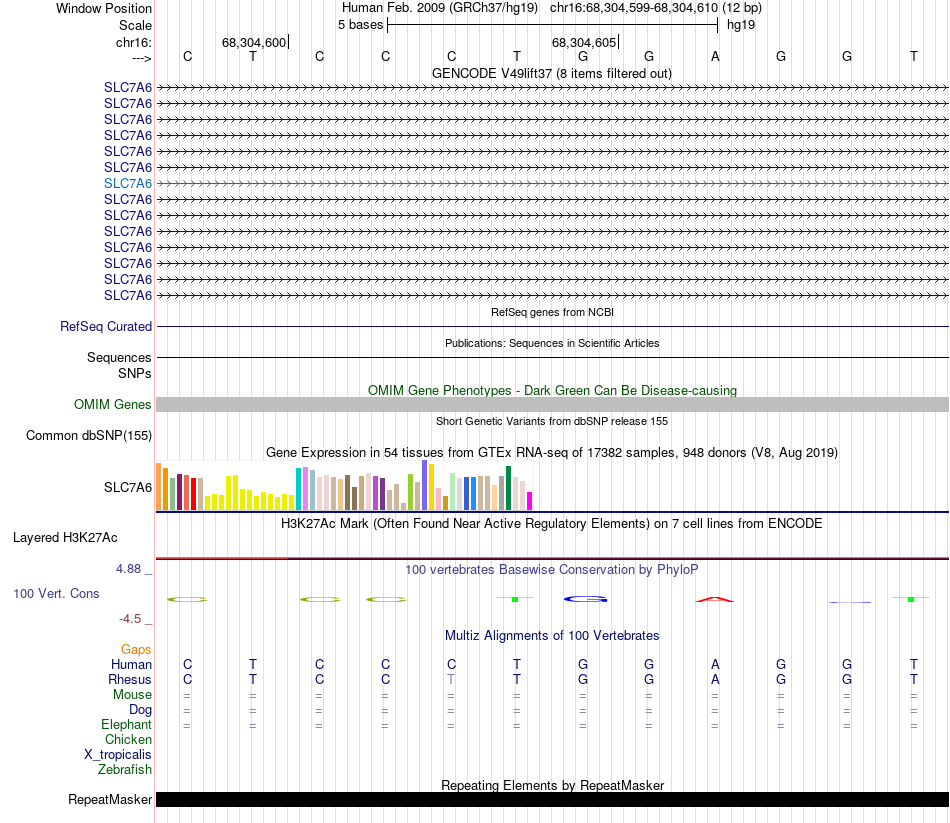Click the '5 bases' scale label
The image size is (950, 823).
click(360, 25)
